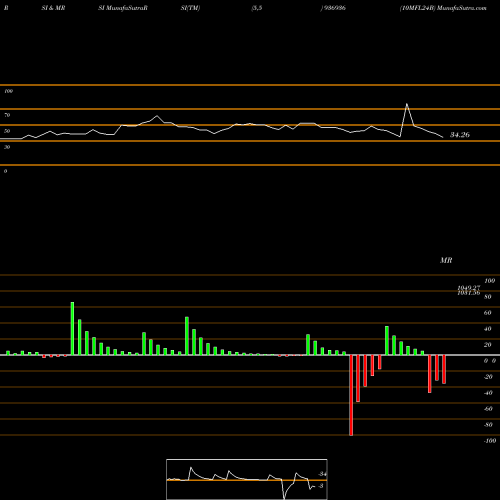The width and height of the screenshot is (500, 500).
Task: Click the MR axis label -20
Action: click(x=488, y=377)
